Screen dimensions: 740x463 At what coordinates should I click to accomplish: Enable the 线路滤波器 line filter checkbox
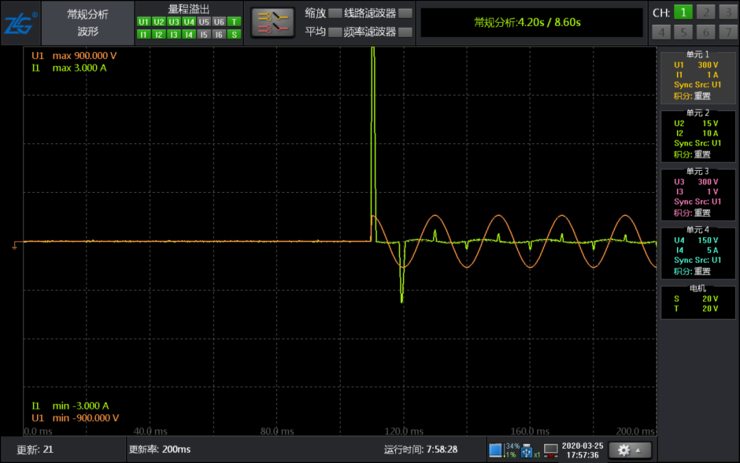(x=405, y=13)
